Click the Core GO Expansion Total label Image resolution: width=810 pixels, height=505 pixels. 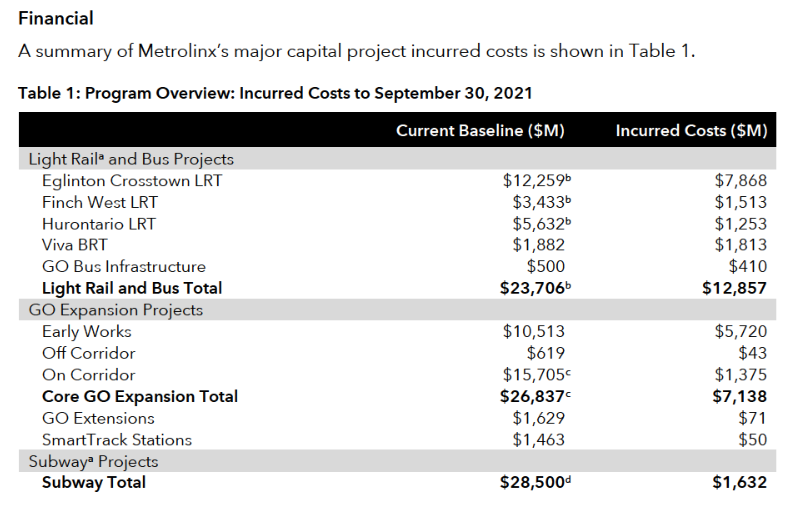pyautogui.click(x=140, y=396)
